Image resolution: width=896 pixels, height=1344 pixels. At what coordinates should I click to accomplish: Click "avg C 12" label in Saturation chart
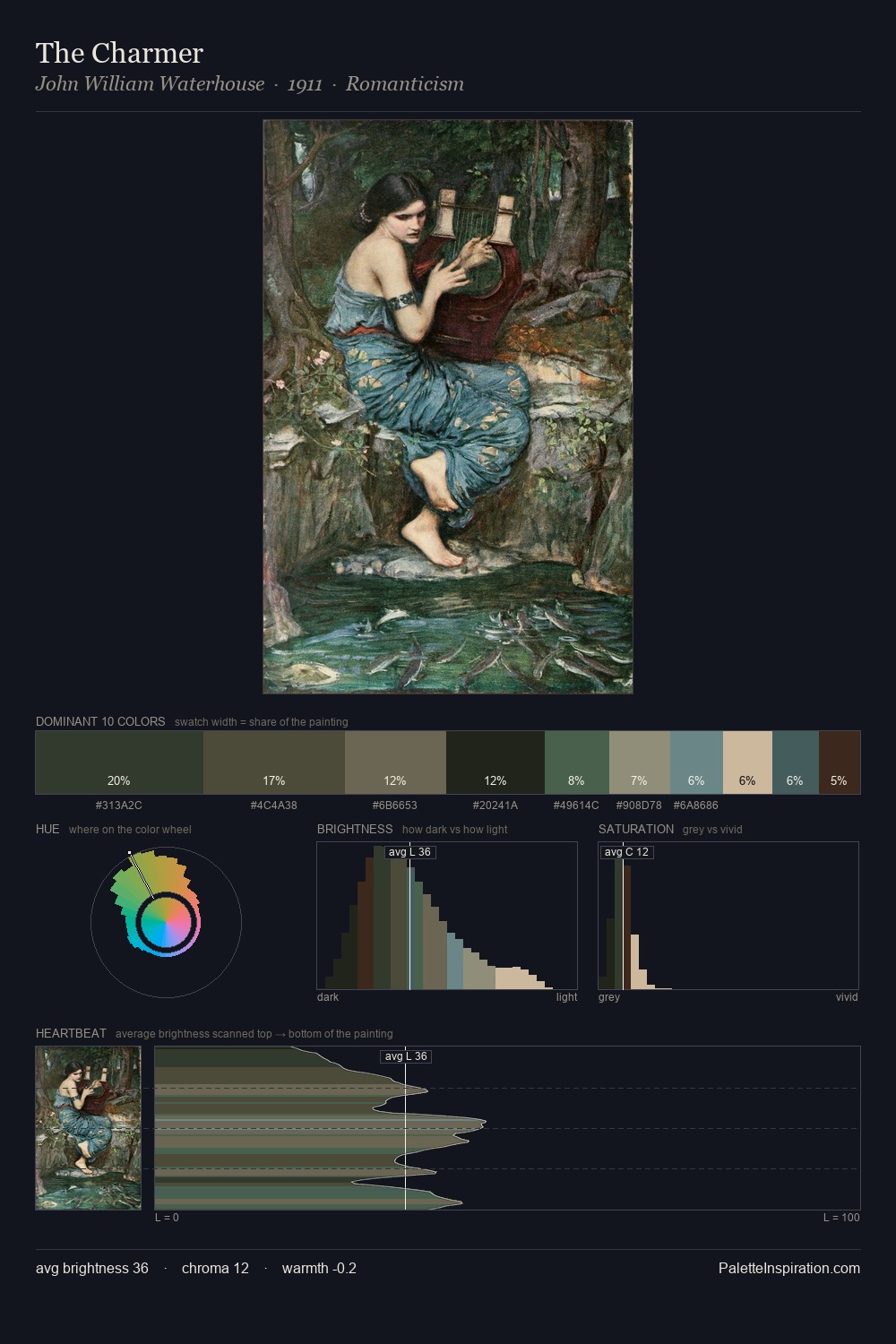[x=626, y=852]
